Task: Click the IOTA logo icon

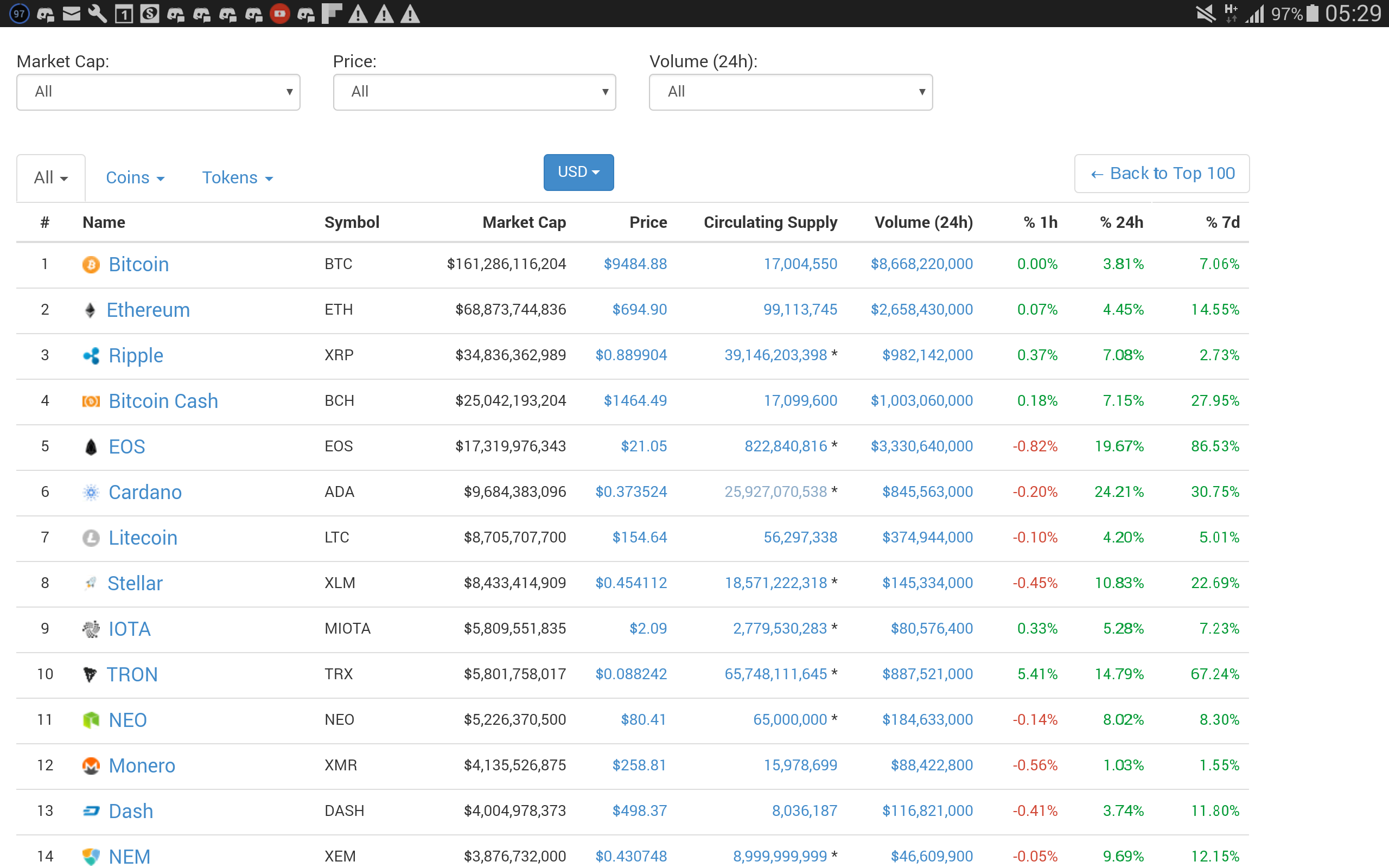Action: click(91, 629)
